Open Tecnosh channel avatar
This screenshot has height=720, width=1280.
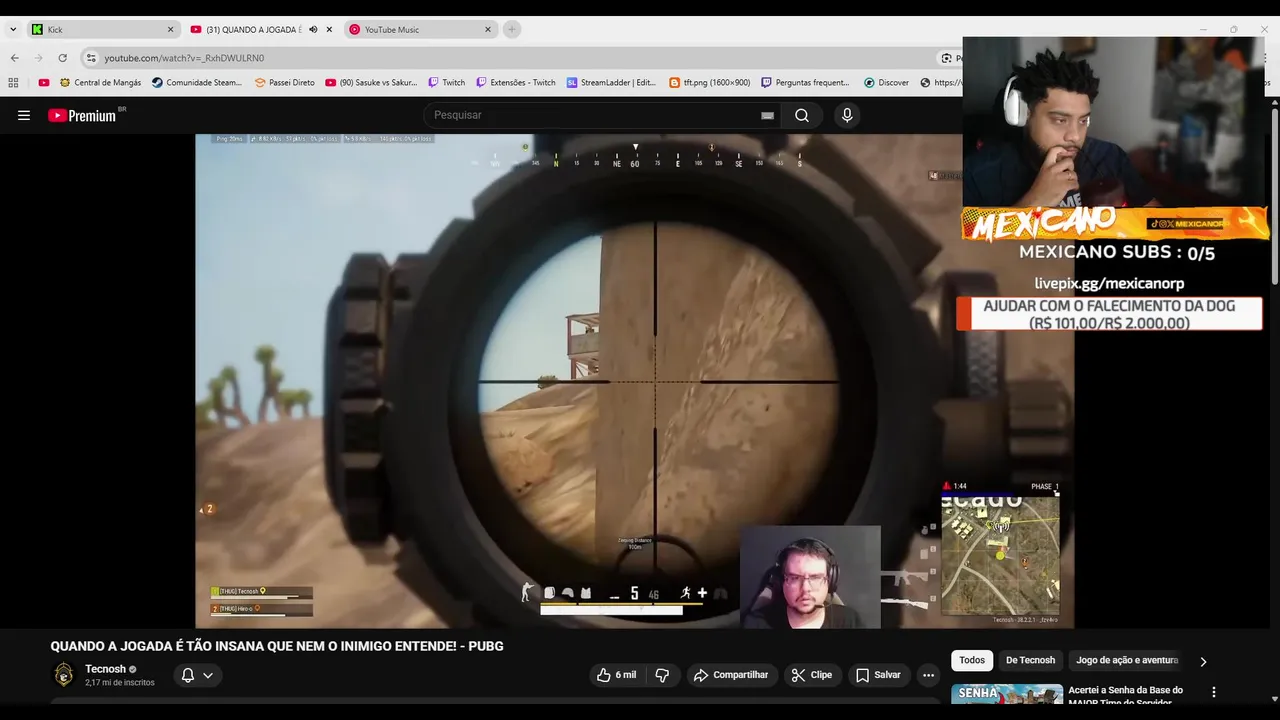(64, 675)
